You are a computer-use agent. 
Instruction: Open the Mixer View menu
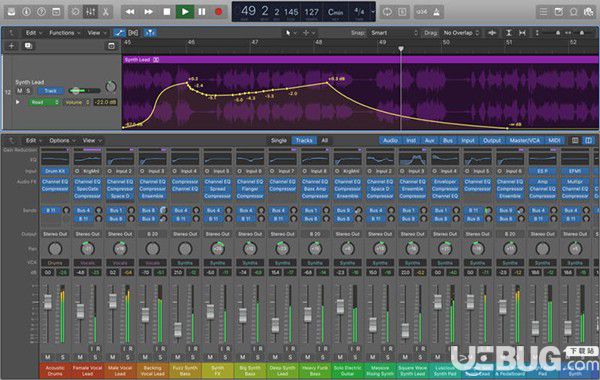(92, 140)
